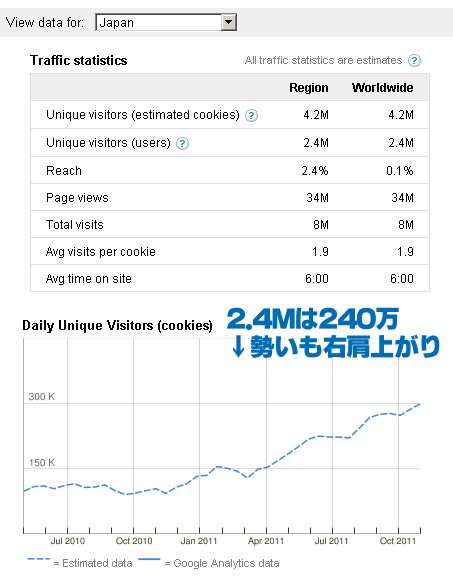Select the Estimated data legend entry
The image size is (453, 585).
[80, 562]
